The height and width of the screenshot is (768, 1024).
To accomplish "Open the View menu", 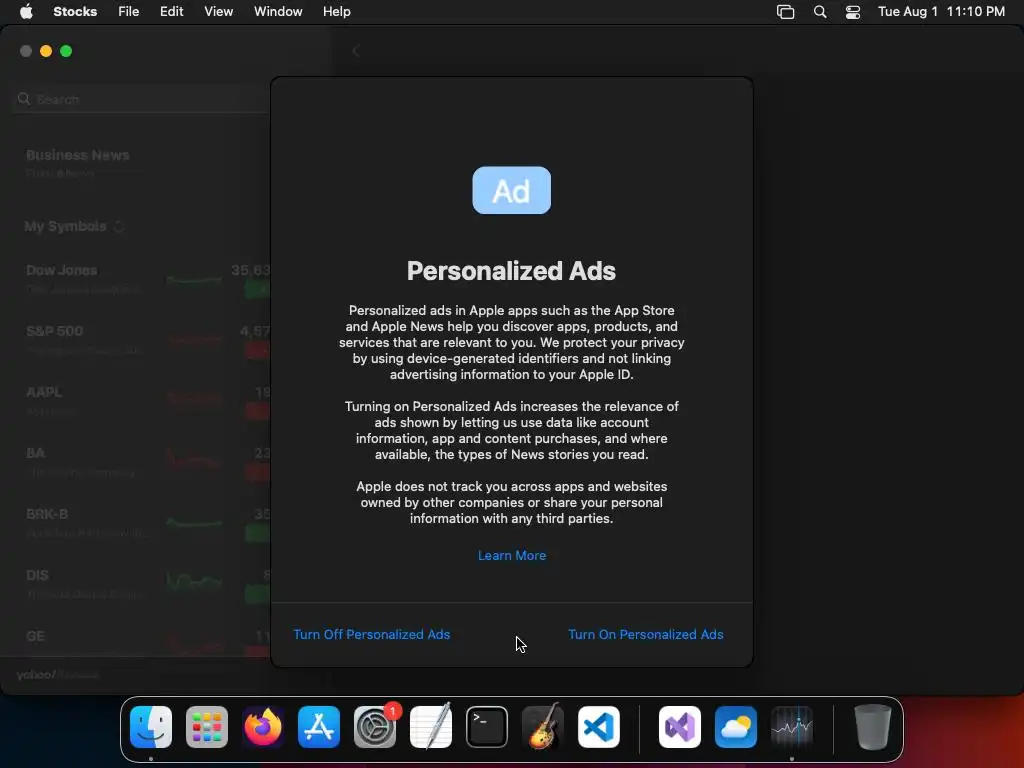I will (218, 11).
